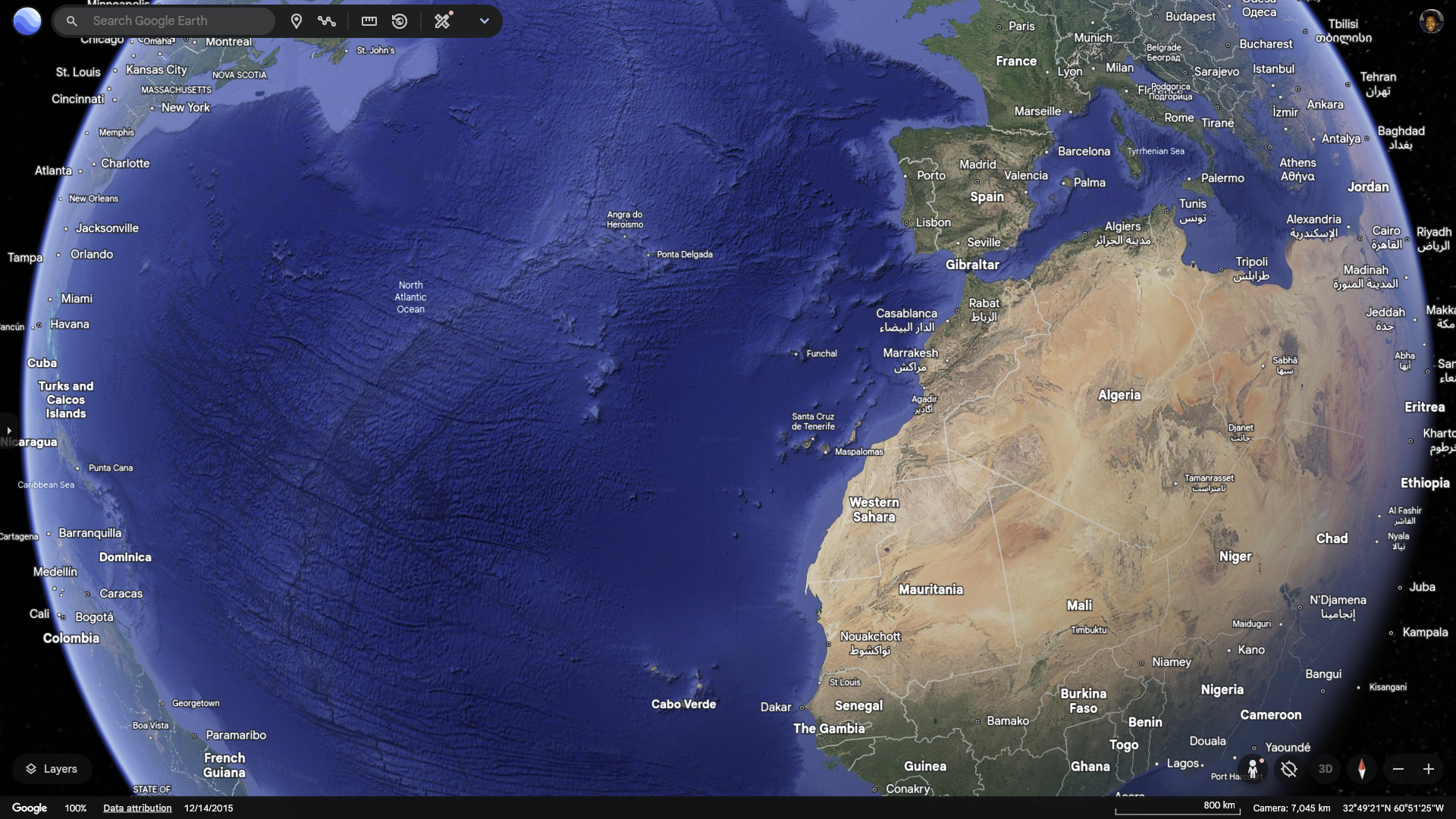Click the Havana city label
This screenshot has width=1456, height=819.
click(69, 325)
